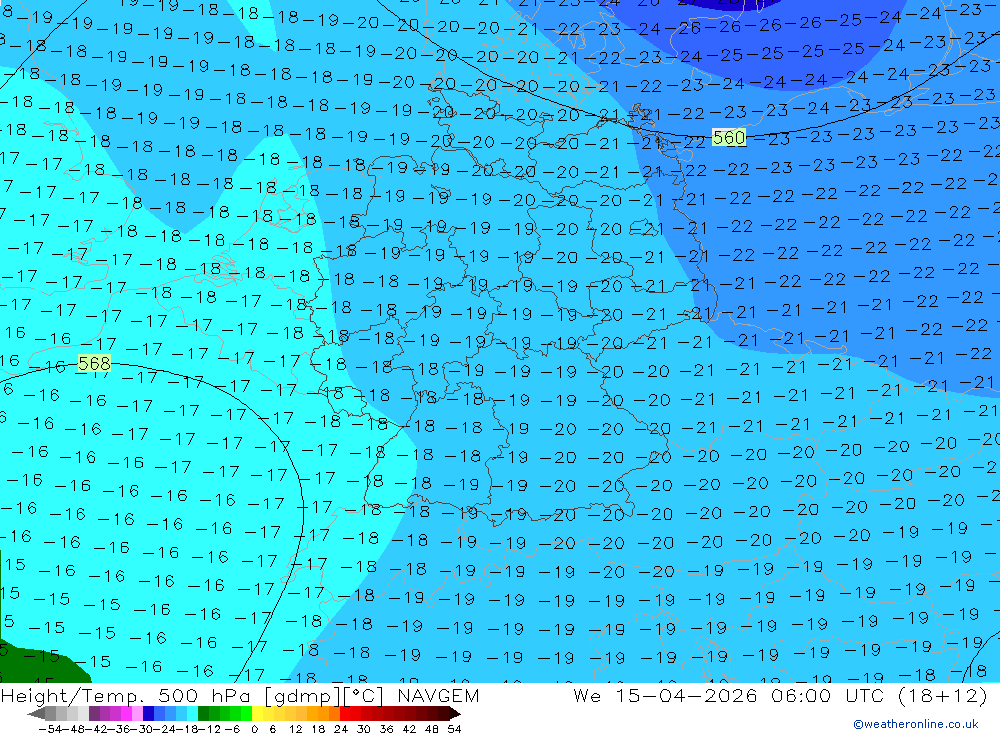
Task: Click the 560 height contour label
Action: 729,138
